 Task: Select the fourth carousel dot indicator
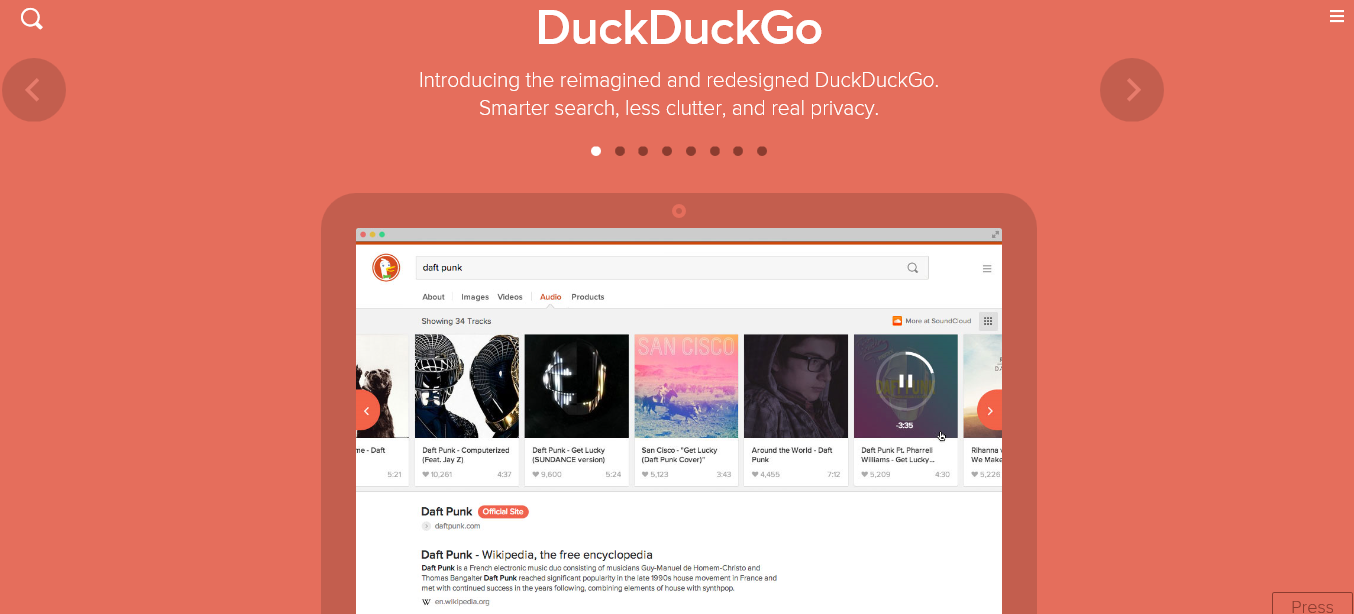pos(667,151)
